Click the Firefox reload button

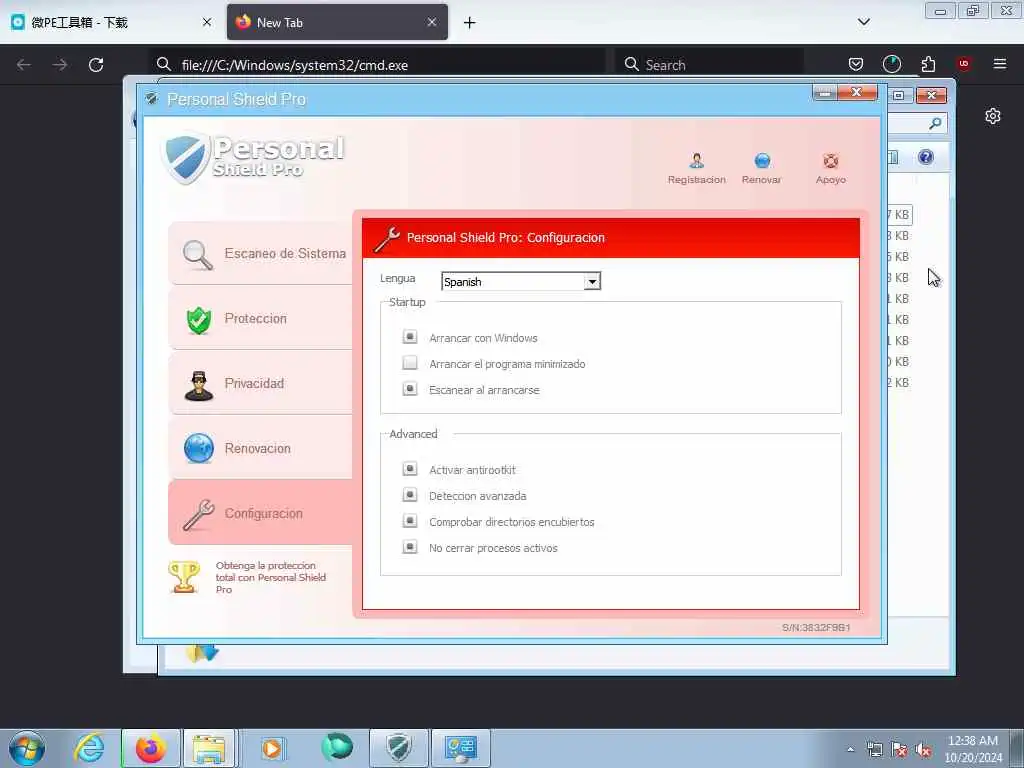coord(96,65)
